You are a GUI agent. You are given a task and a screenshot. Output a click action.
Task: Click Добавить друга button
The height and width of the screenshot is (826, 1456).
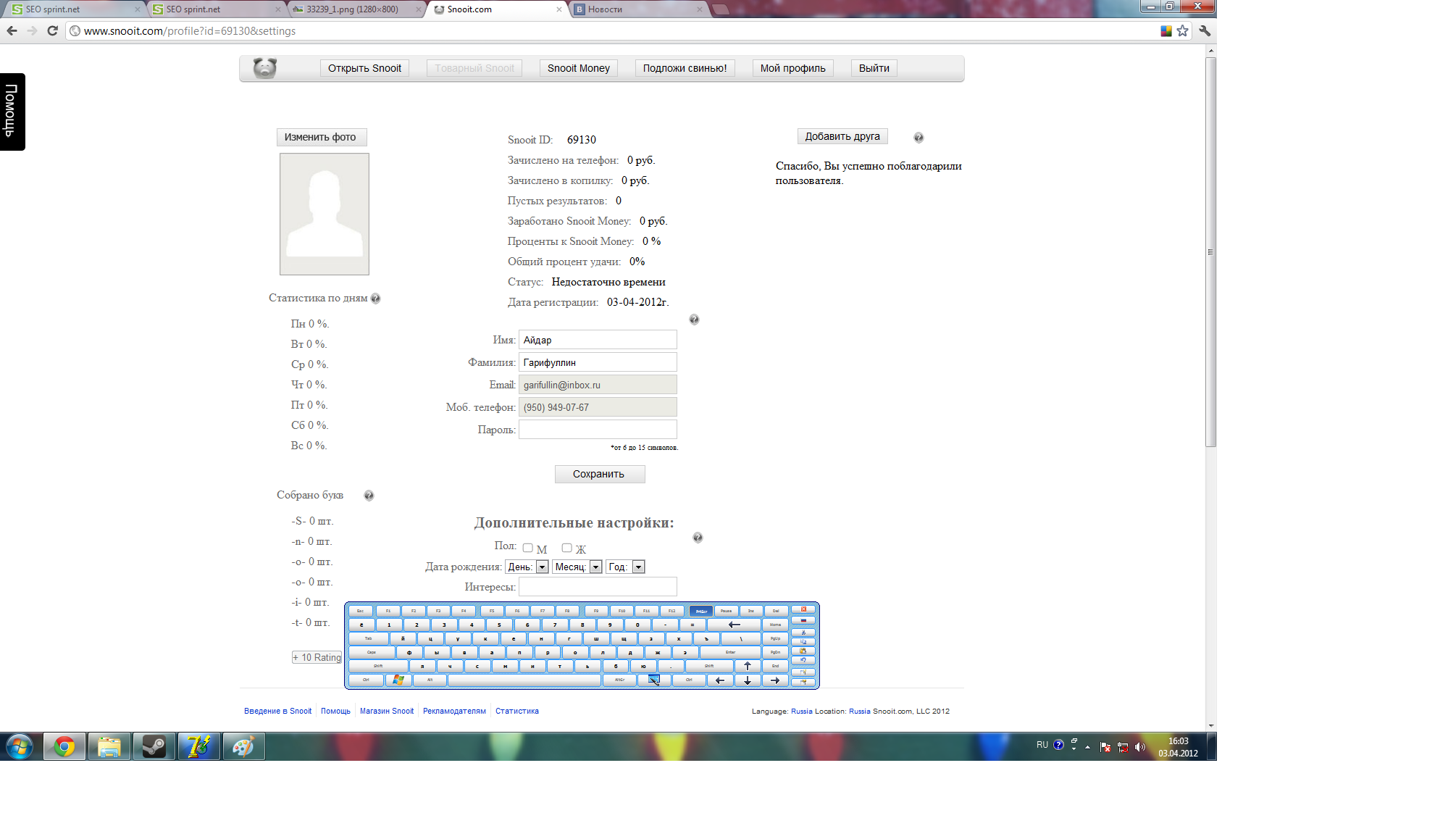(842, 136)
